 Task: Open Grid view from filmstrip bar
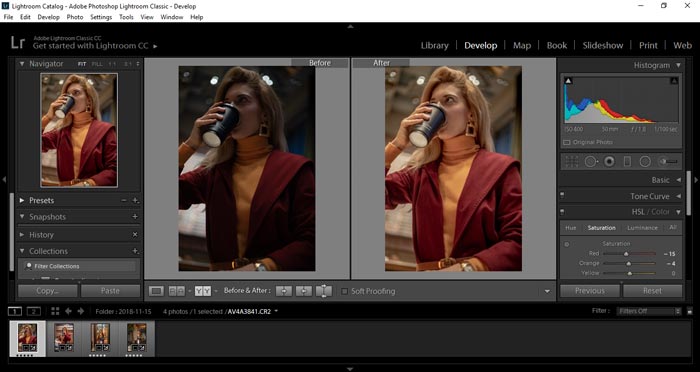point(55,311)
